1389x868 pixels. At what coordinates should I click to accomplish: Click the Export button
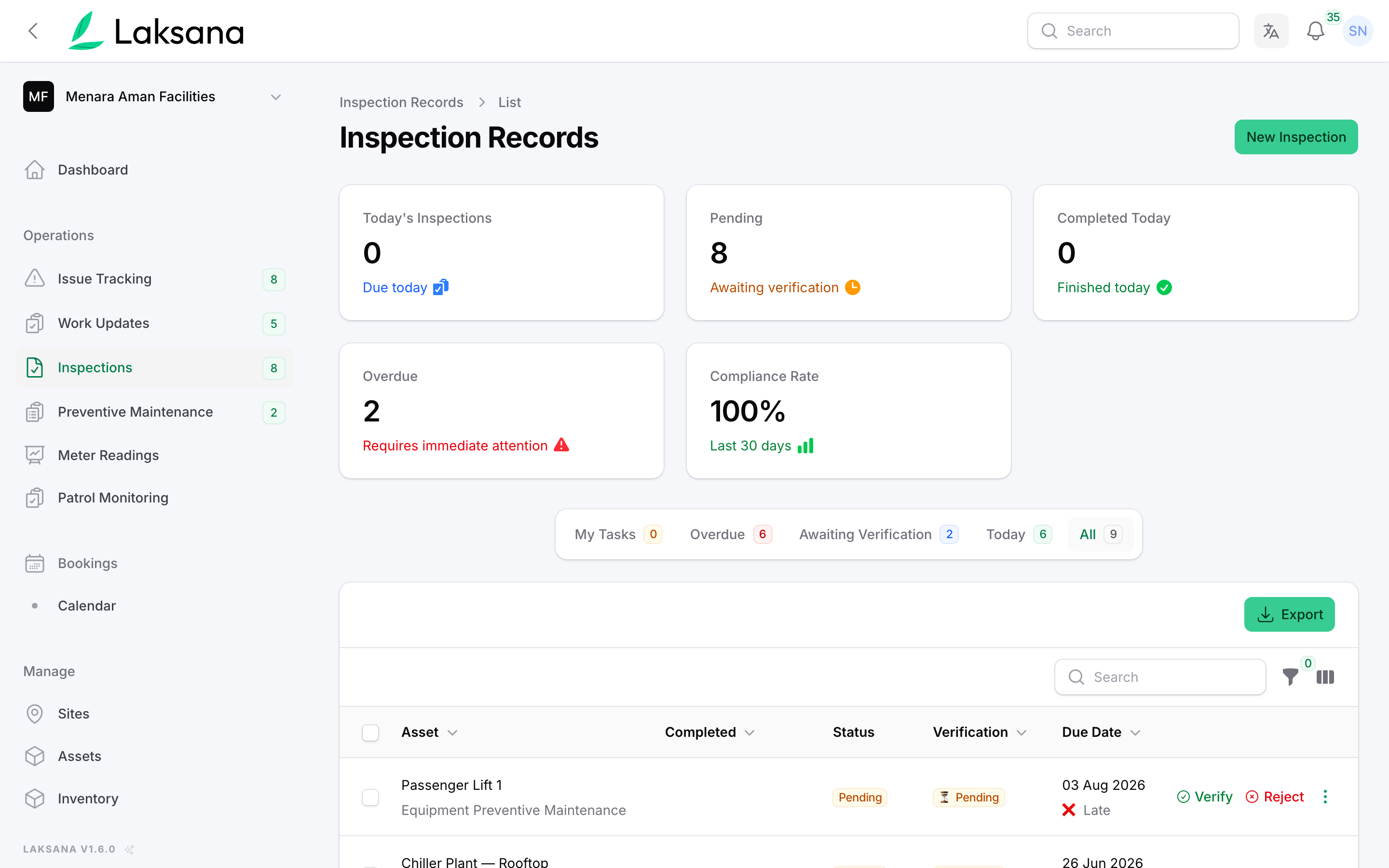(x=1289, y=614)
